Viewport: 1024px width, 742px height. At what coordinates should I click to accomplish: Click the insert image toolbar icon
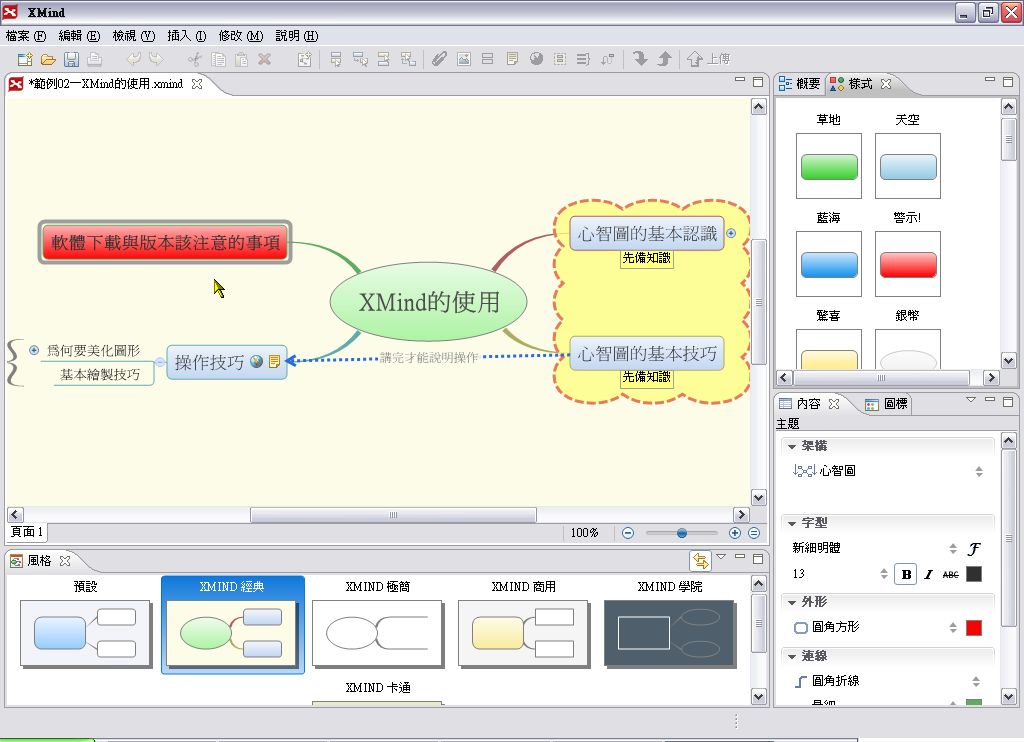click(463, 59)
